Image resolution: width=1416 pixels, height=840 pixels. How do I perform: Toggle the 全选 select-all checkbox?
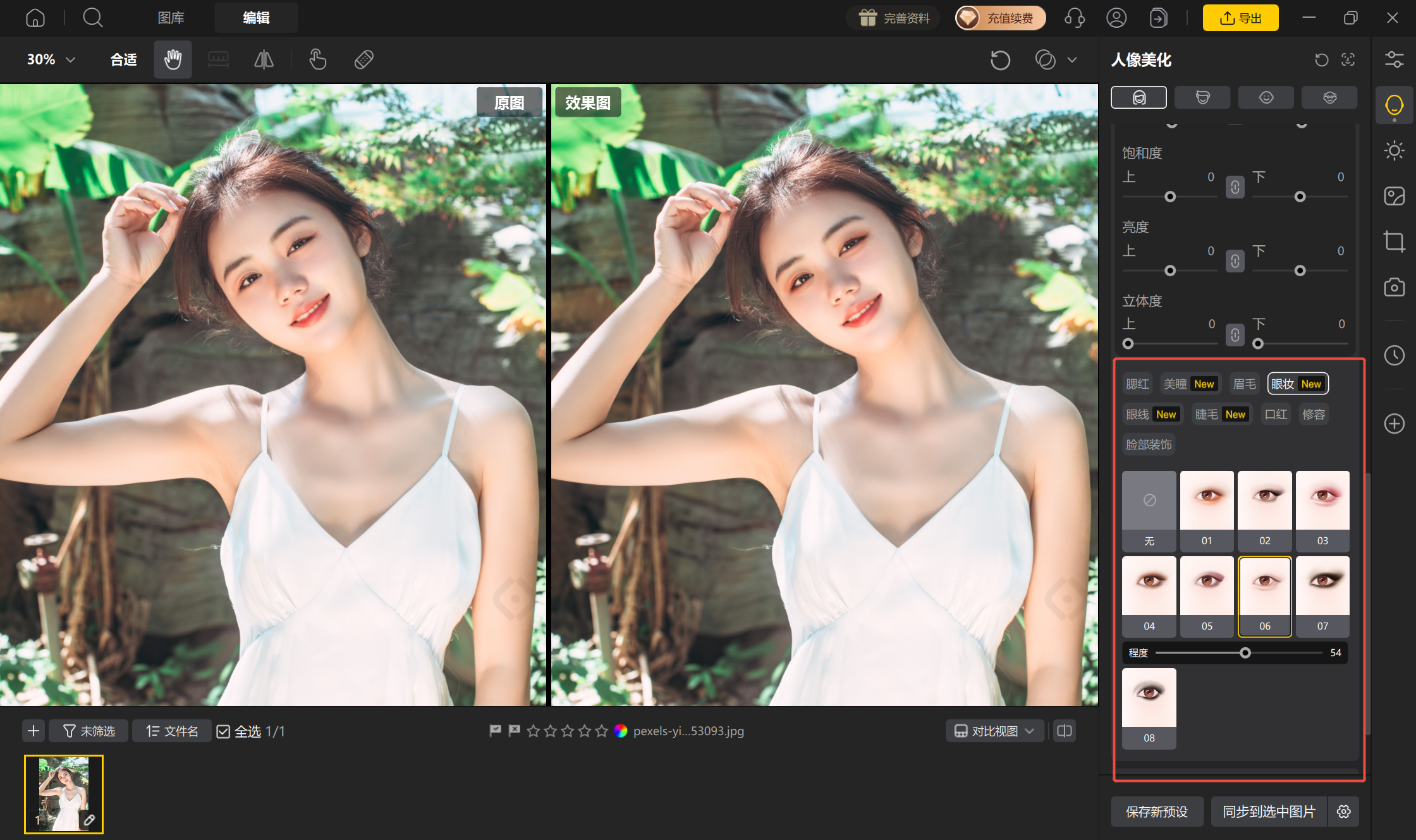[x=223, y=731]
